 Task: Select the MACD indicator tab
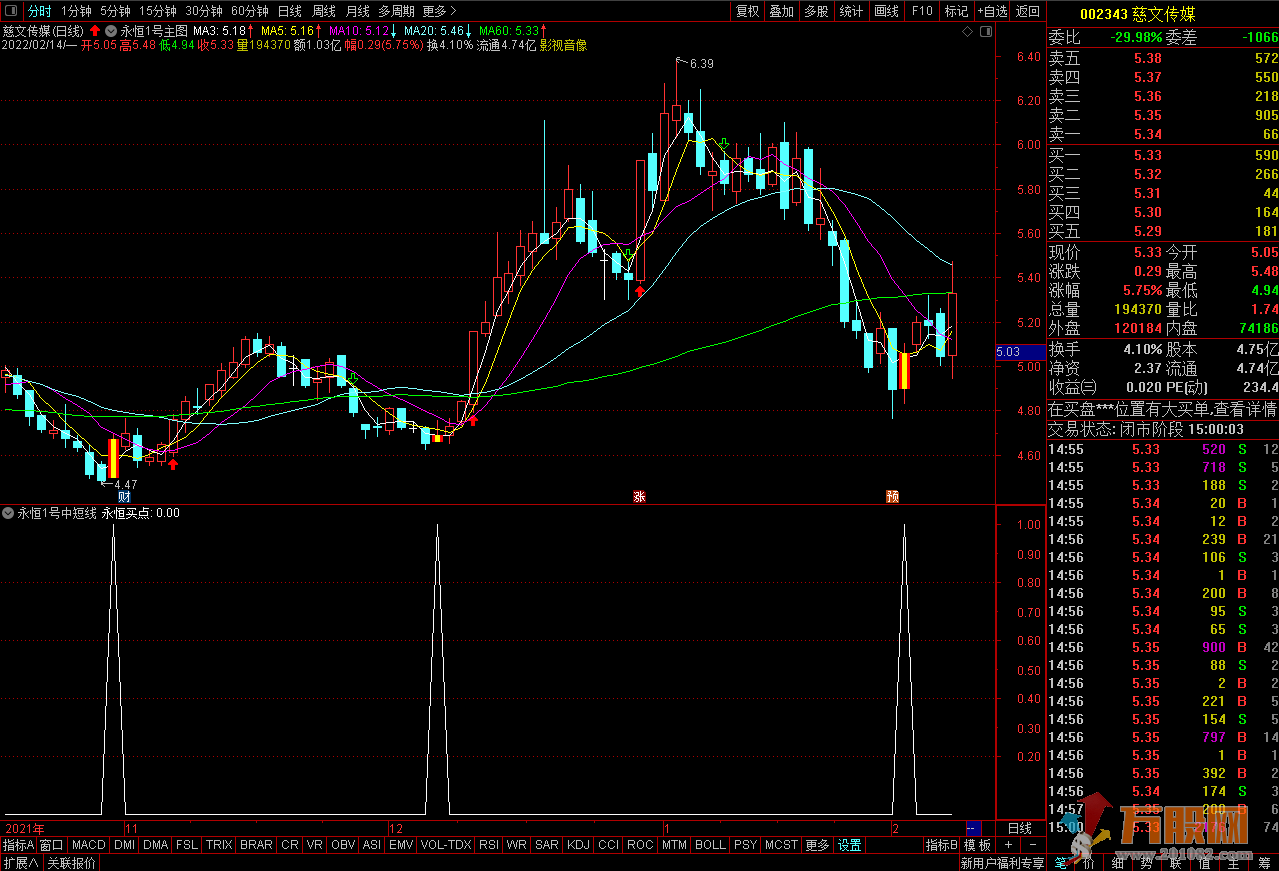(x=89, y=845)
